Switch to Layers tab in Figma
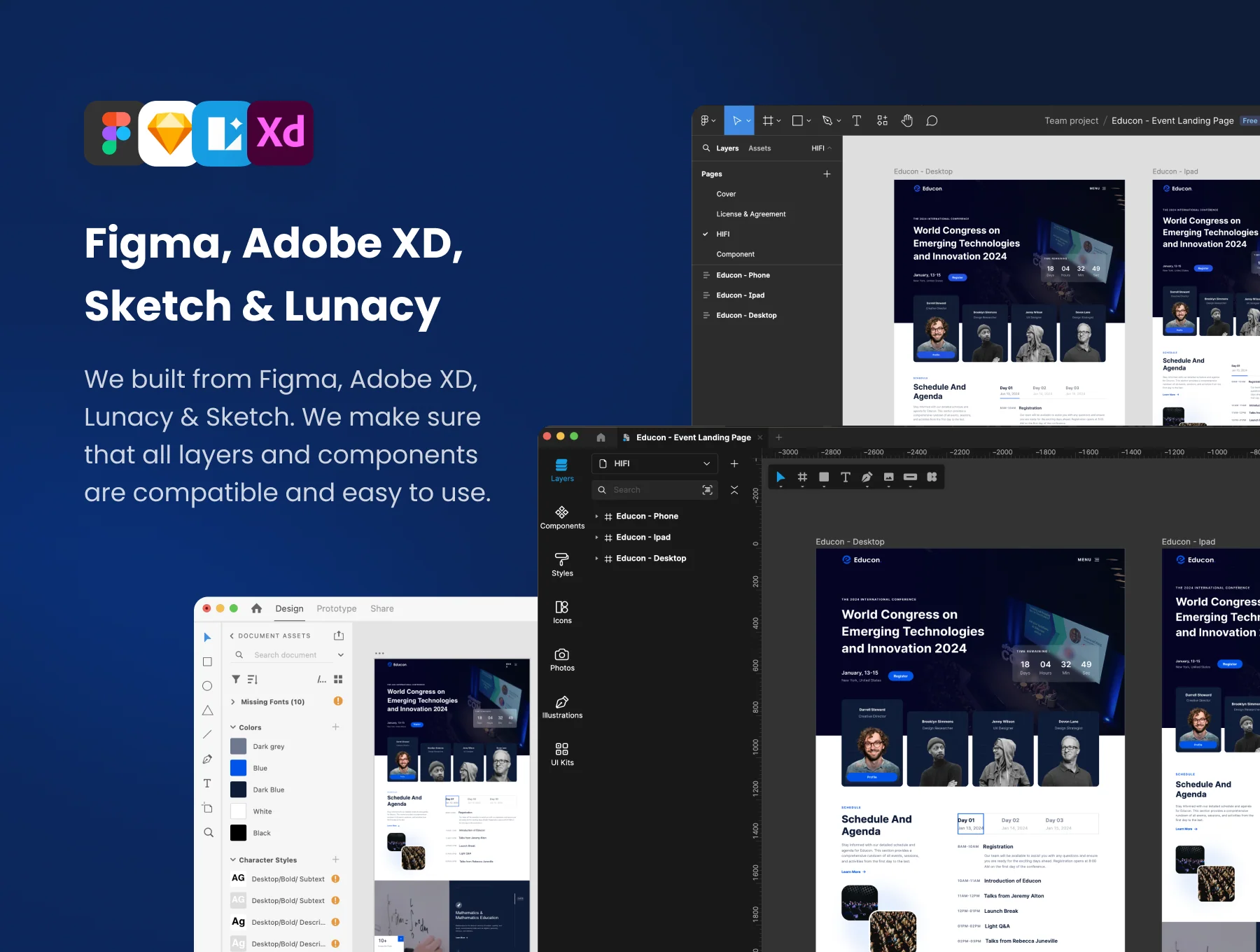 coord(727,148)
